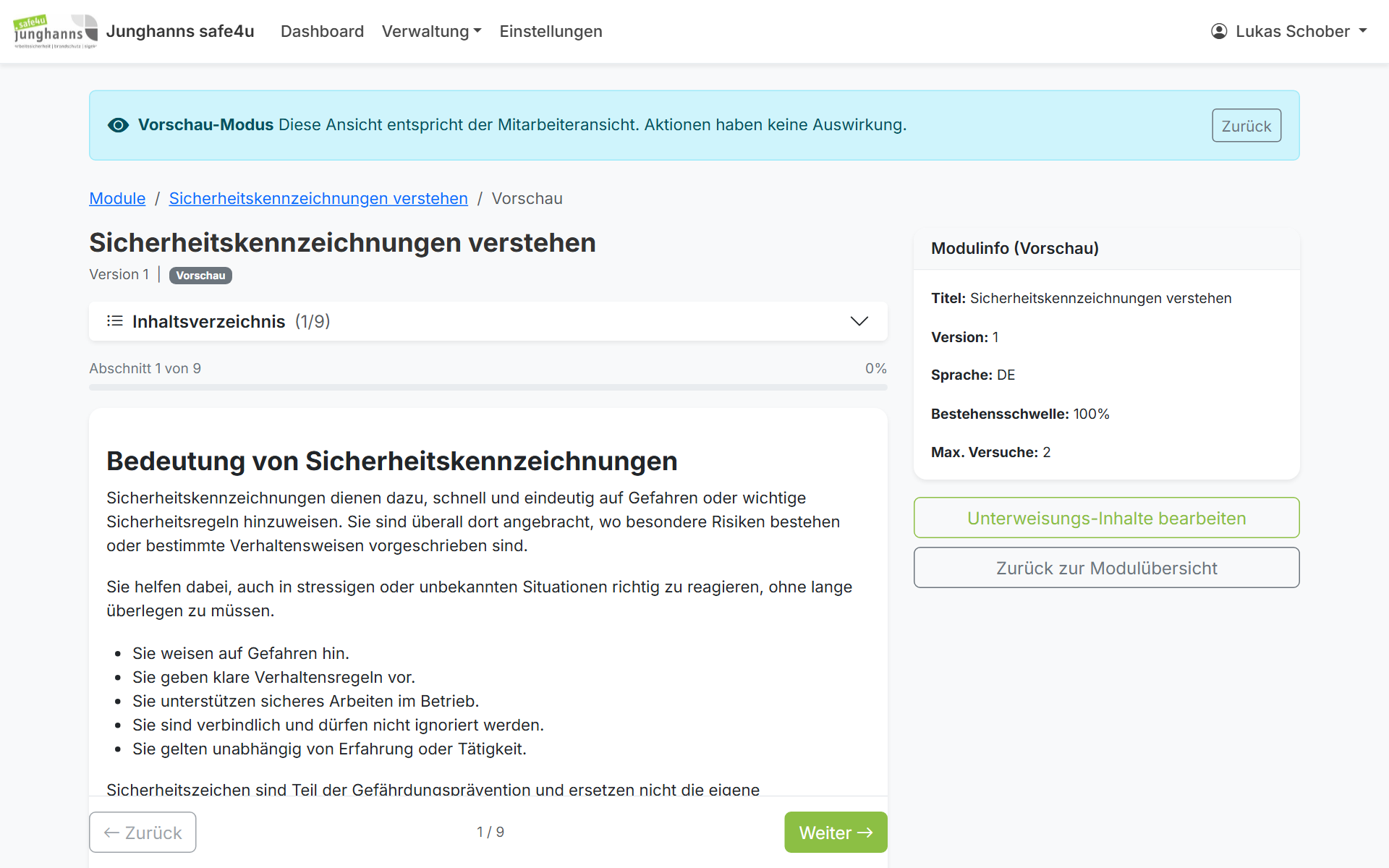
Task: Click the 'Bestehensschwelle: 100%' entry
Action: pyautogui.click(x=1020, y=414)
